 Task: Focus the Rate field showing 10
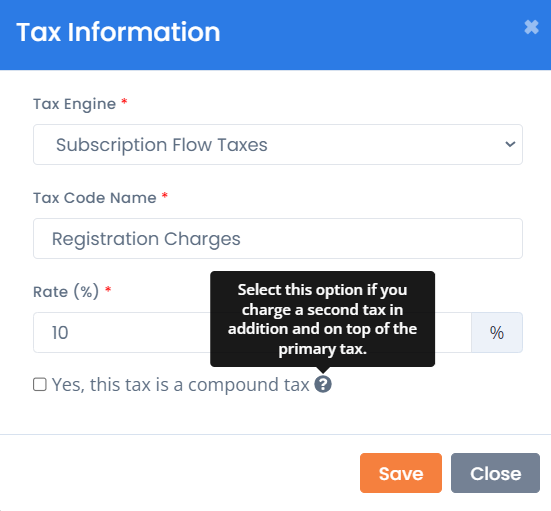pos(252,332)
